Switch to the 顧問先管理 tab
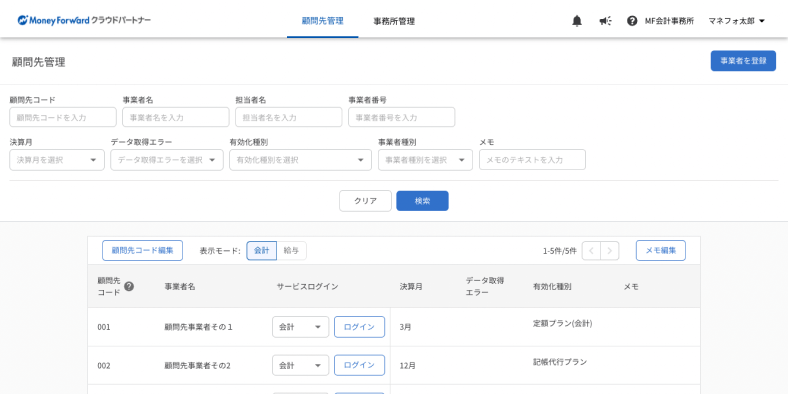The width and height of the screenshot is (788, 394). point(323,21)
